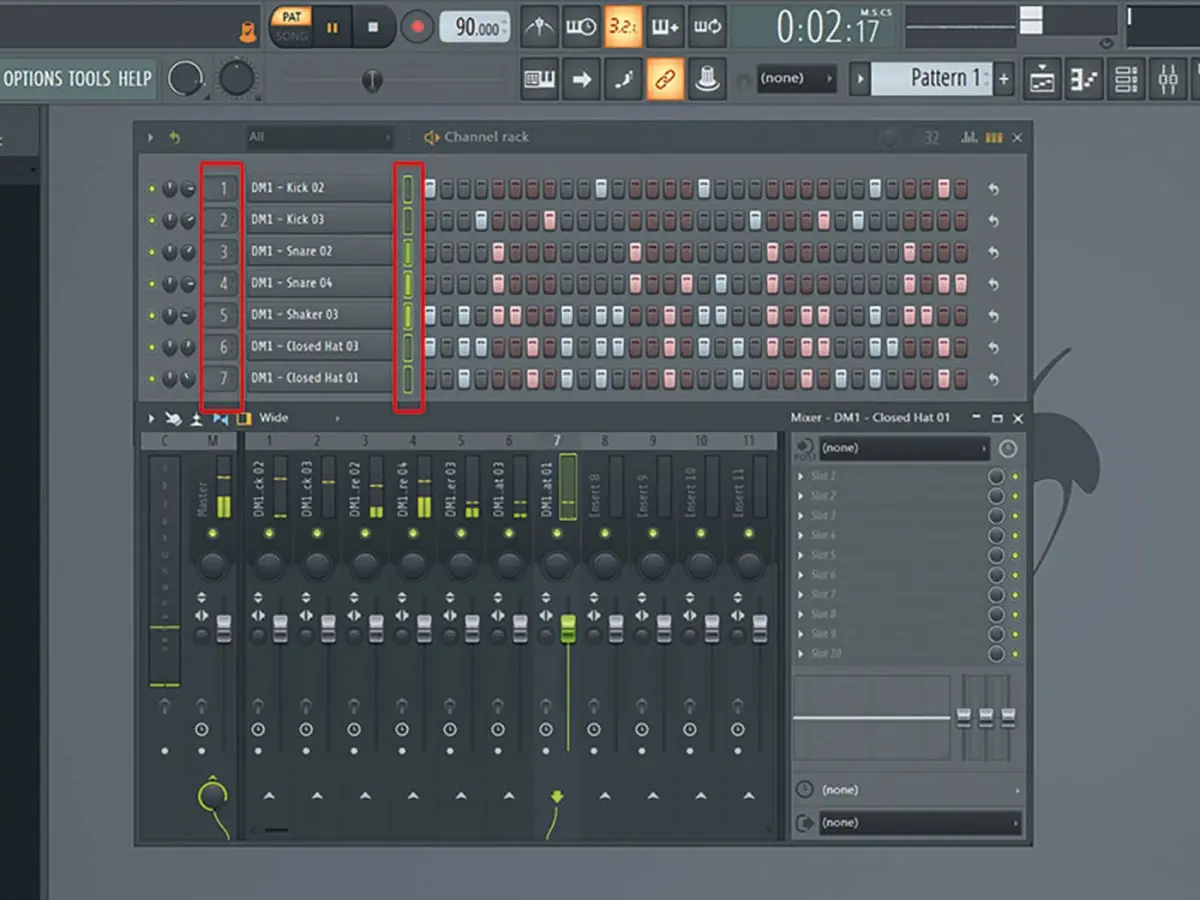Toggle PAT/SONG mode switch
The image size is (1200, 900).
pos(291,26)
